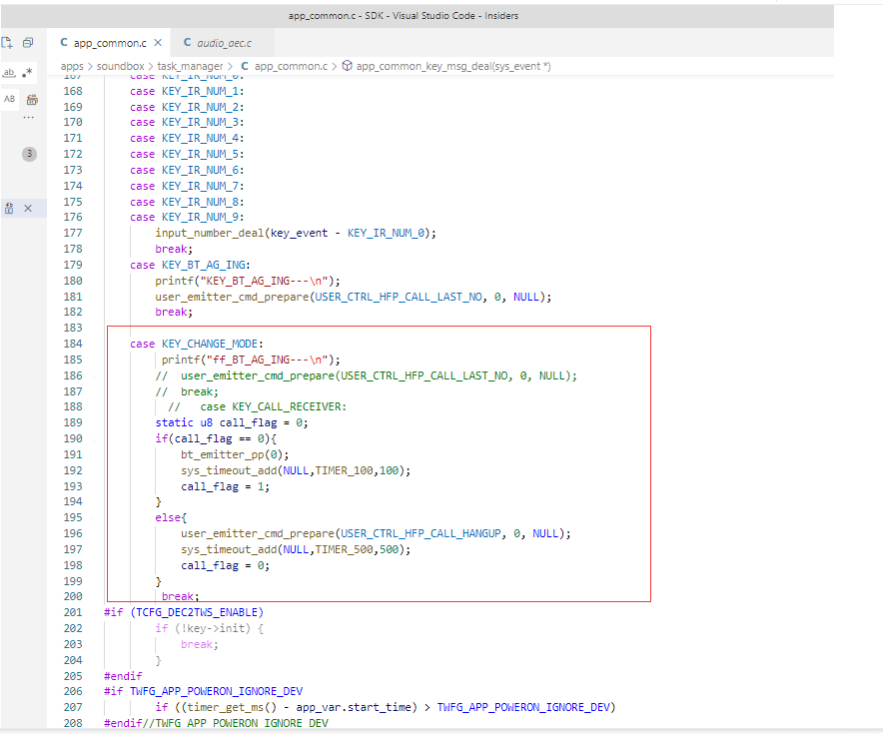Click "USER_CTRL_HFP_CALL_HANGUP" on line 196
This screenshot has height=737, width=883.
[421, 534]
